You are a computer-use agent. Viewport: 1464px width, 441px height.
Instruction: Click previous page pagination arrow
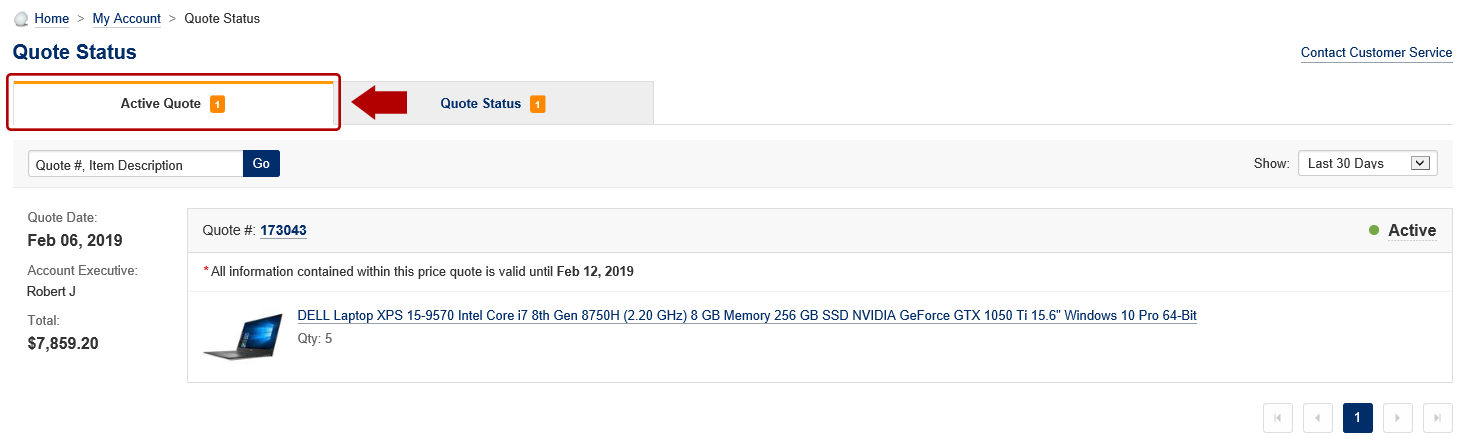pos(1318,418)
